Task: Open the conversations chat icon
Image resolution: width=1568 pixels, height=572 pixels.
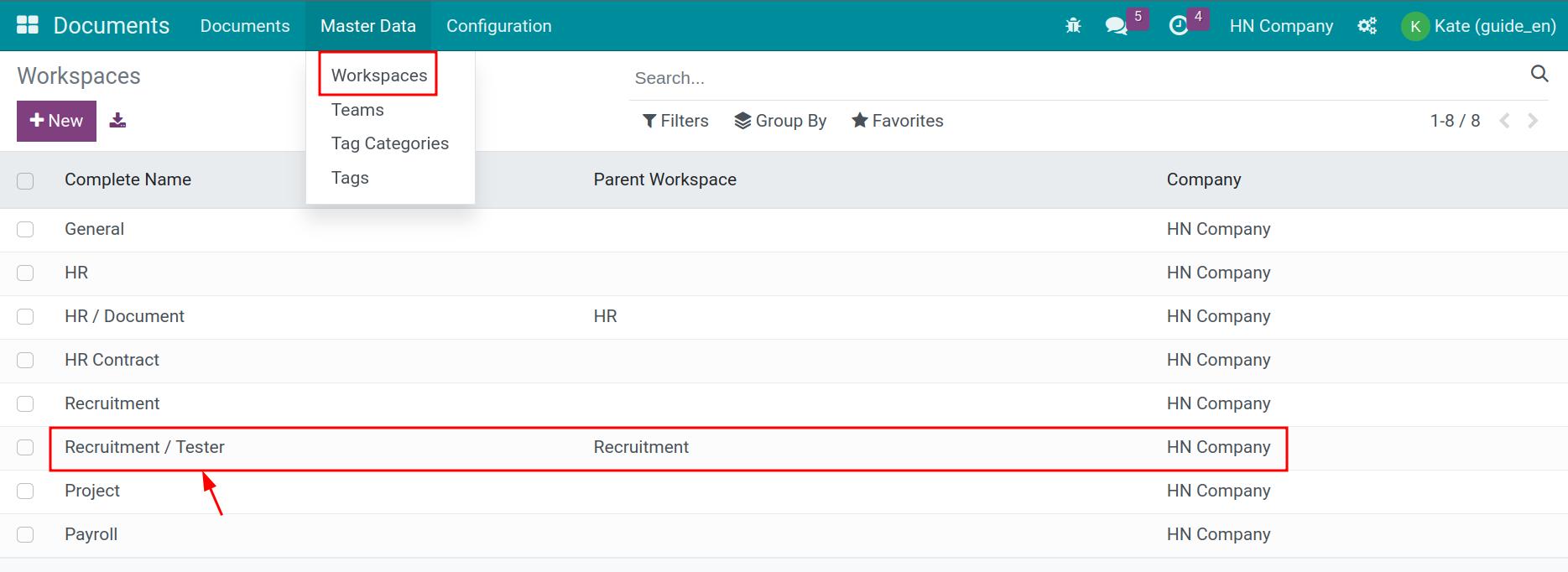Action: click(1116, 26)
